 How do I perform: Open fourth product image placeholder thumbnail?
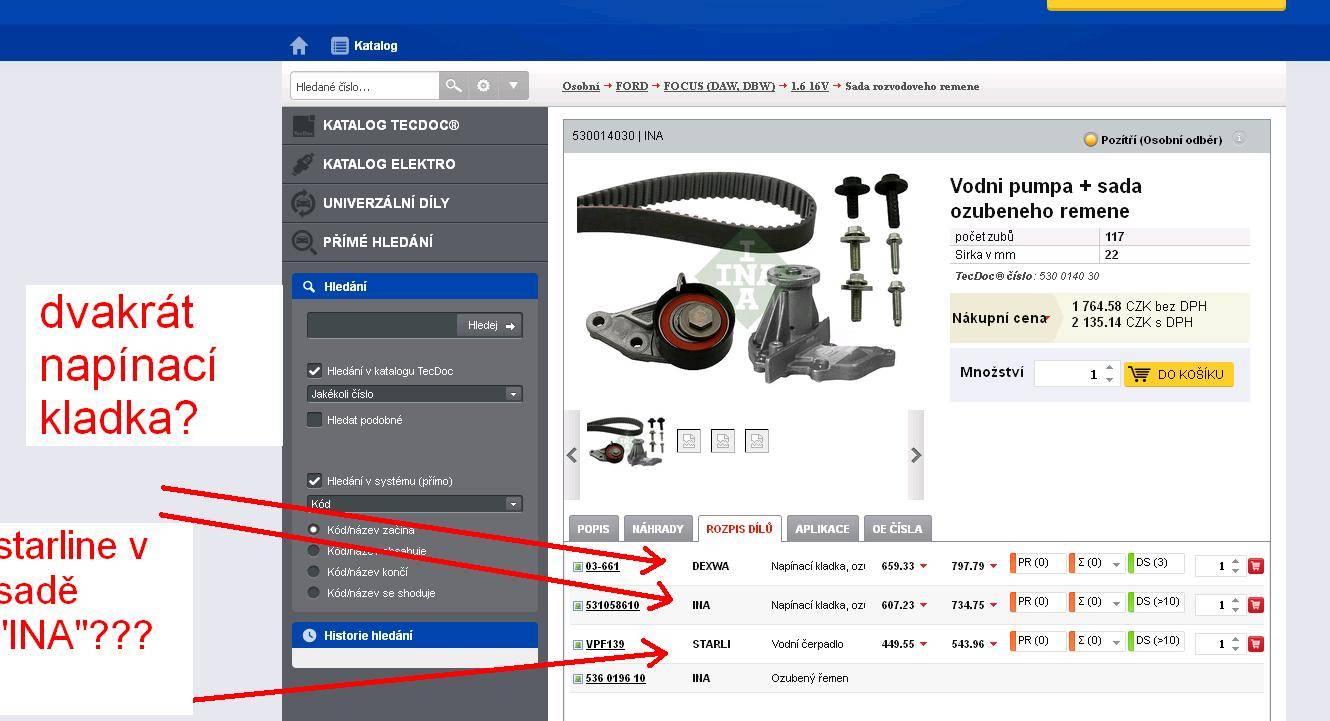point(757,441)
